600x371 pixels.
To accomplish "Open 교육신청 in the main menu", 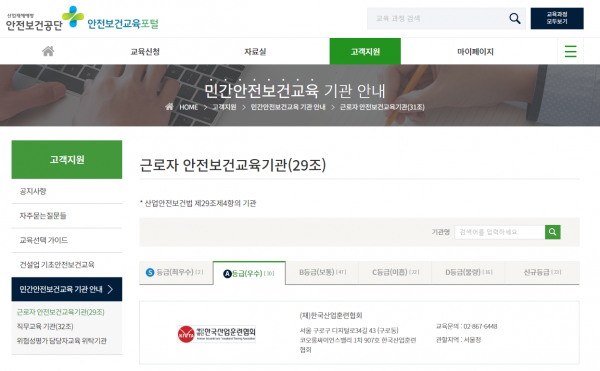I will tap(145, 52).
